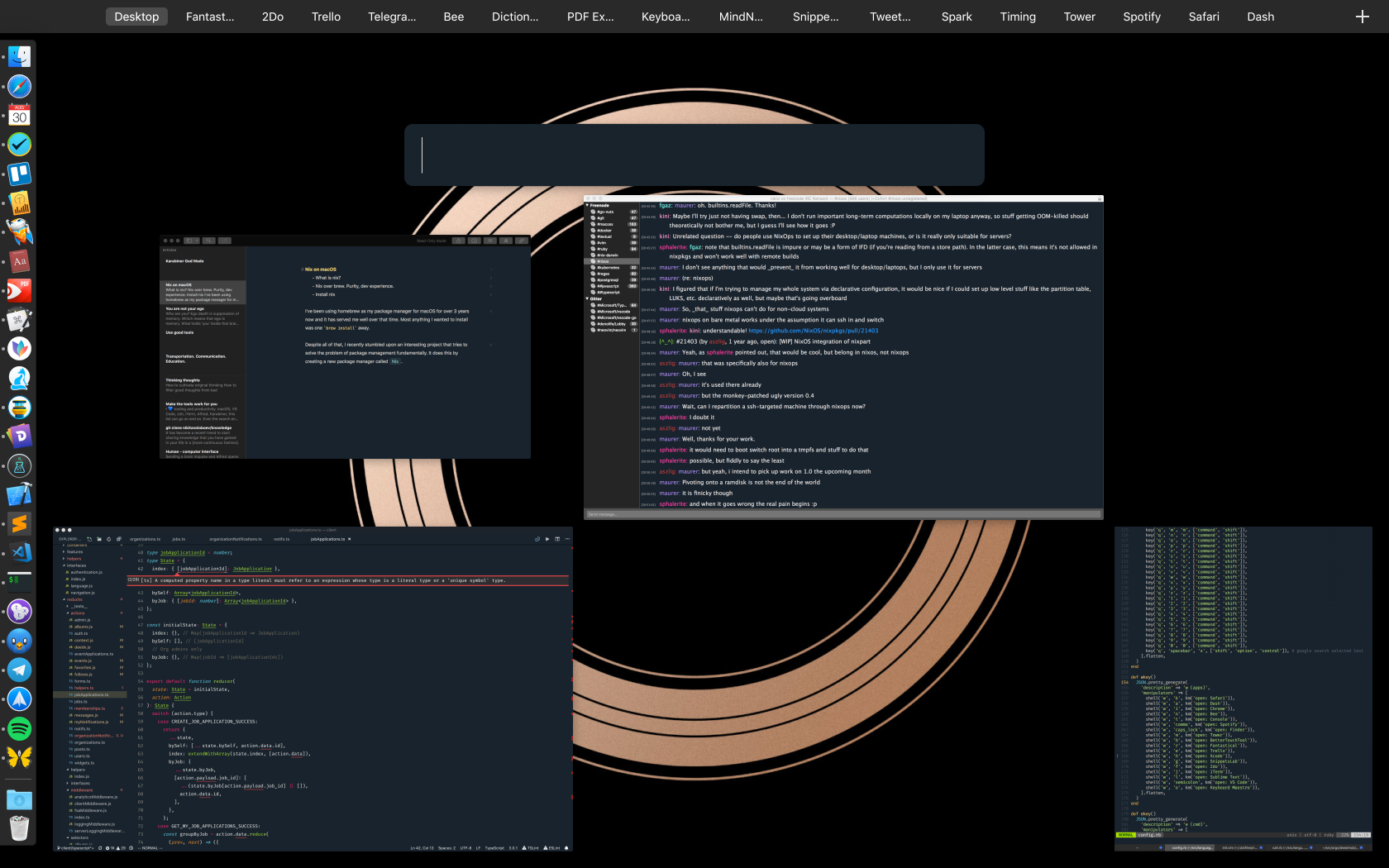Select Trello in the top app switcher
This screenshot has height=868, width=1389.
326,17
